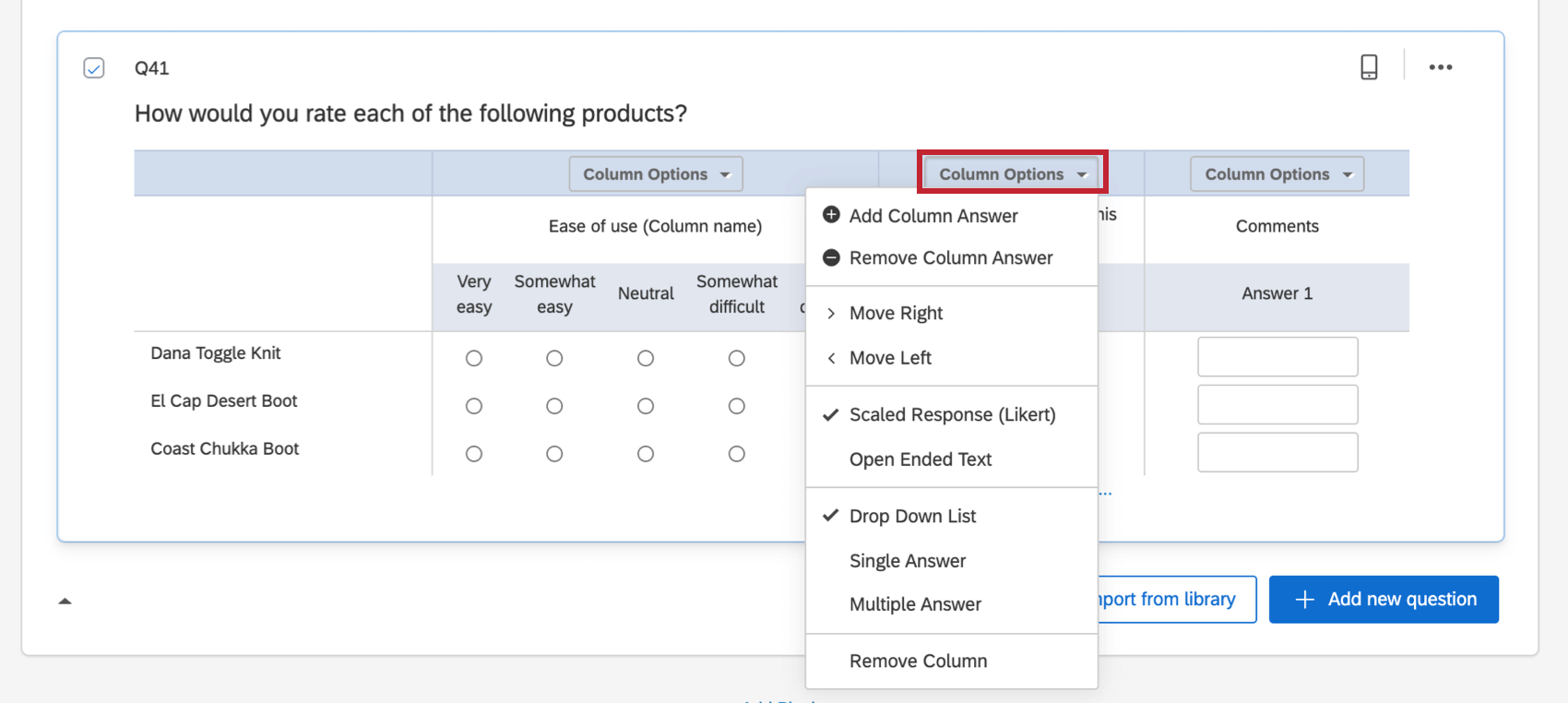1568x703 pixels.
Task: Click the right chevron icon for Move Right
Action: pyautogui.click(x=831, y=314)
